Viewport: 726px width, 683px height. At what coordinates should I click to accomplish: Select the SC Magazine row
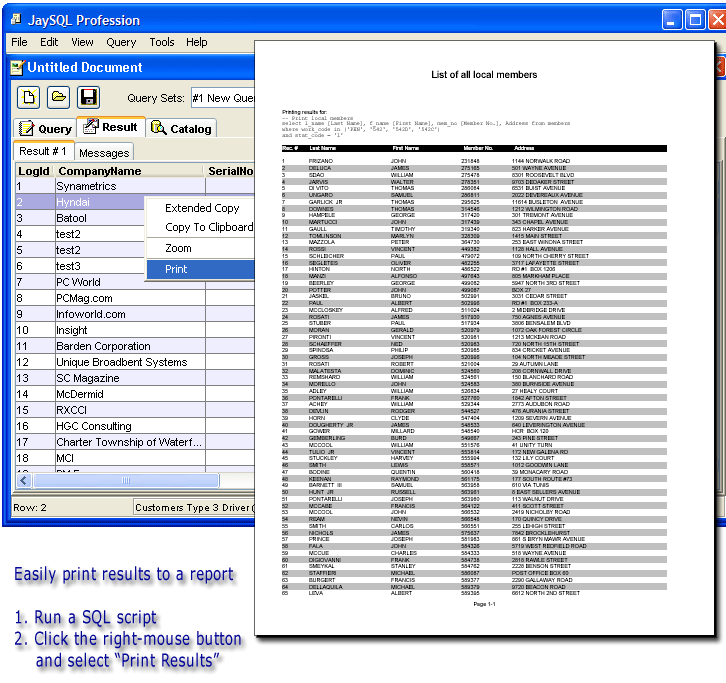click(135, 378)
